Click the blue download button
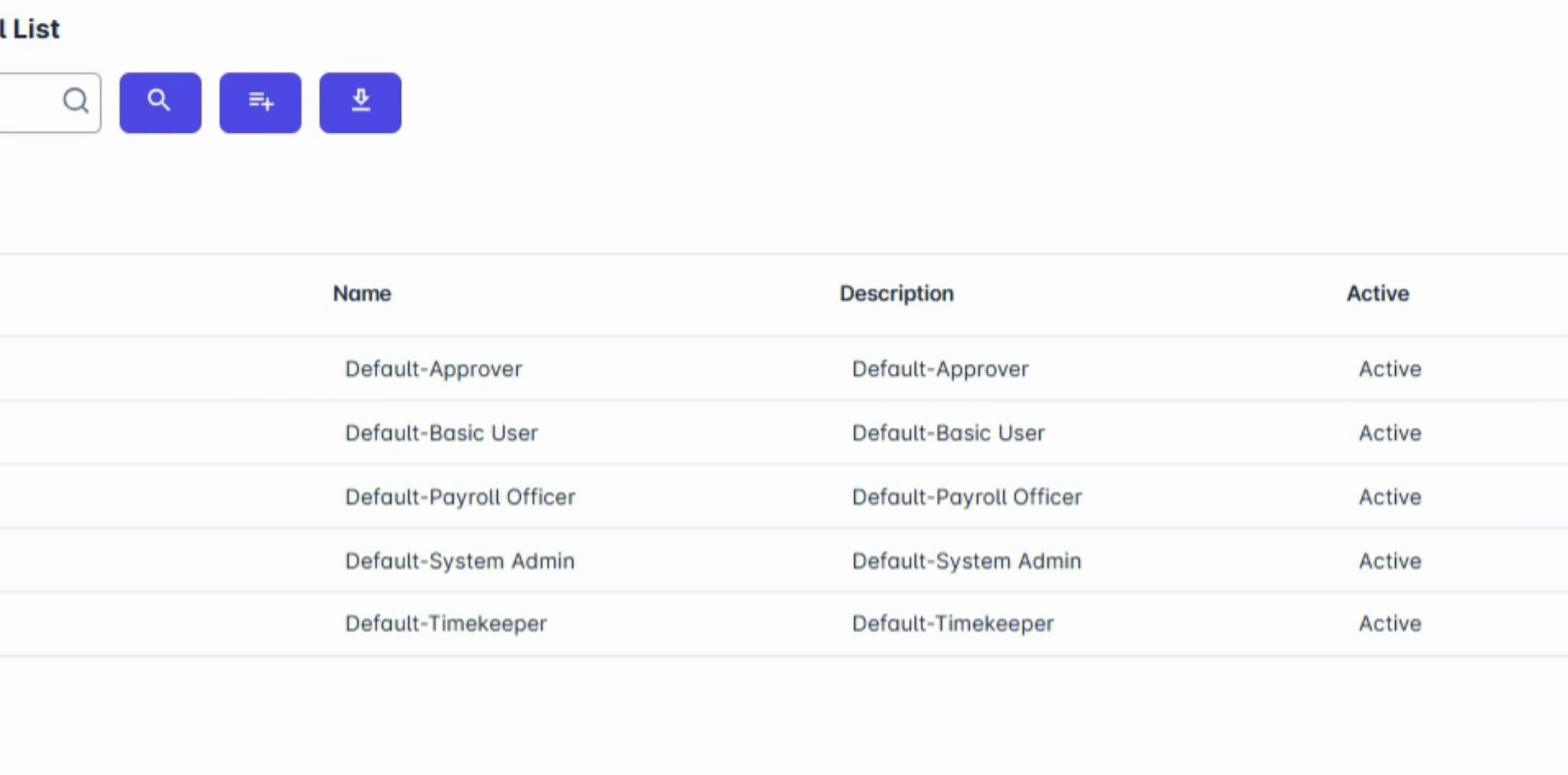The image size is (1568, 775). [x=360, y=103]
